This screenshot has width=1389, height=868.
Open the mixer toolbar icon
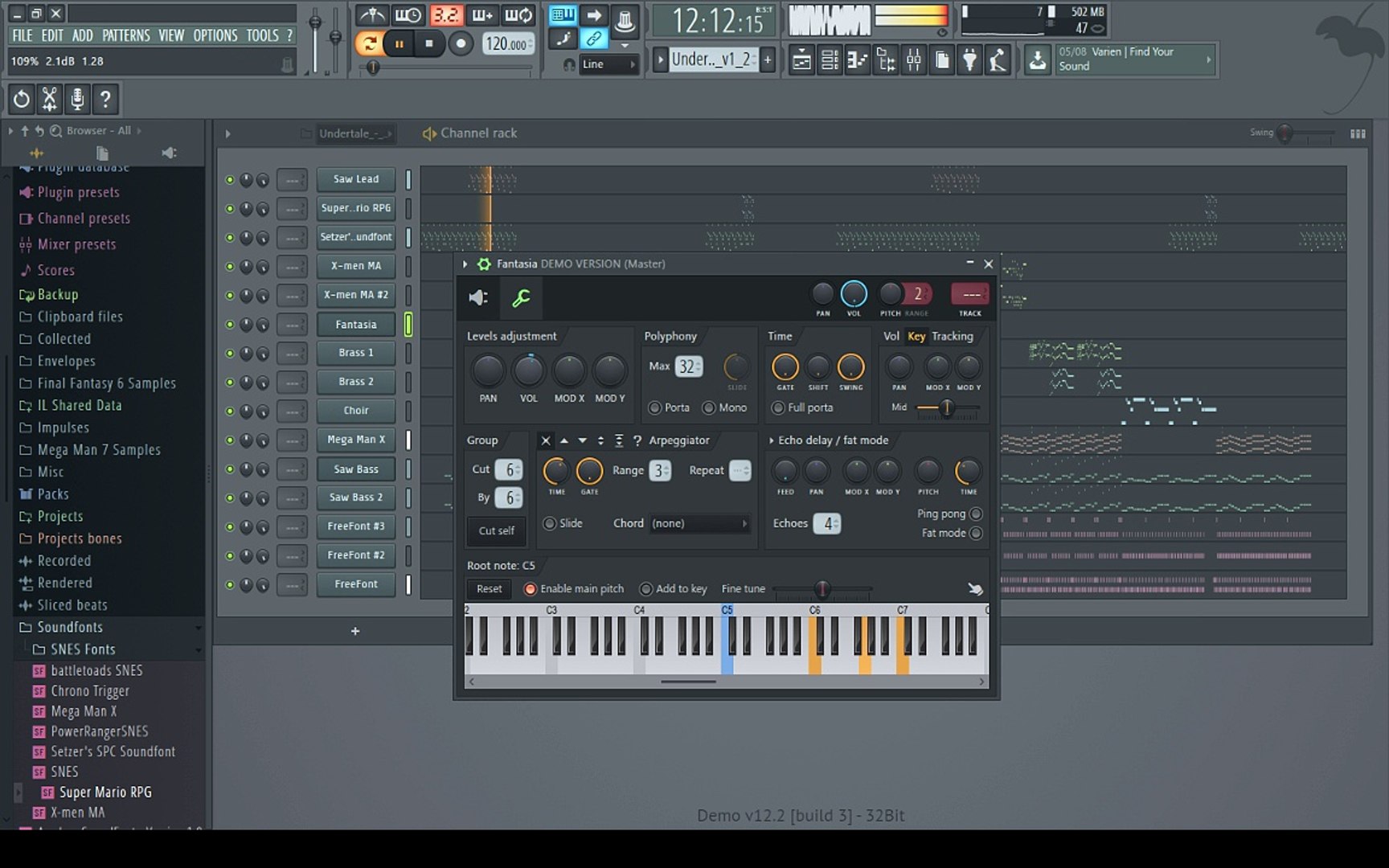(x=914, y=60)
